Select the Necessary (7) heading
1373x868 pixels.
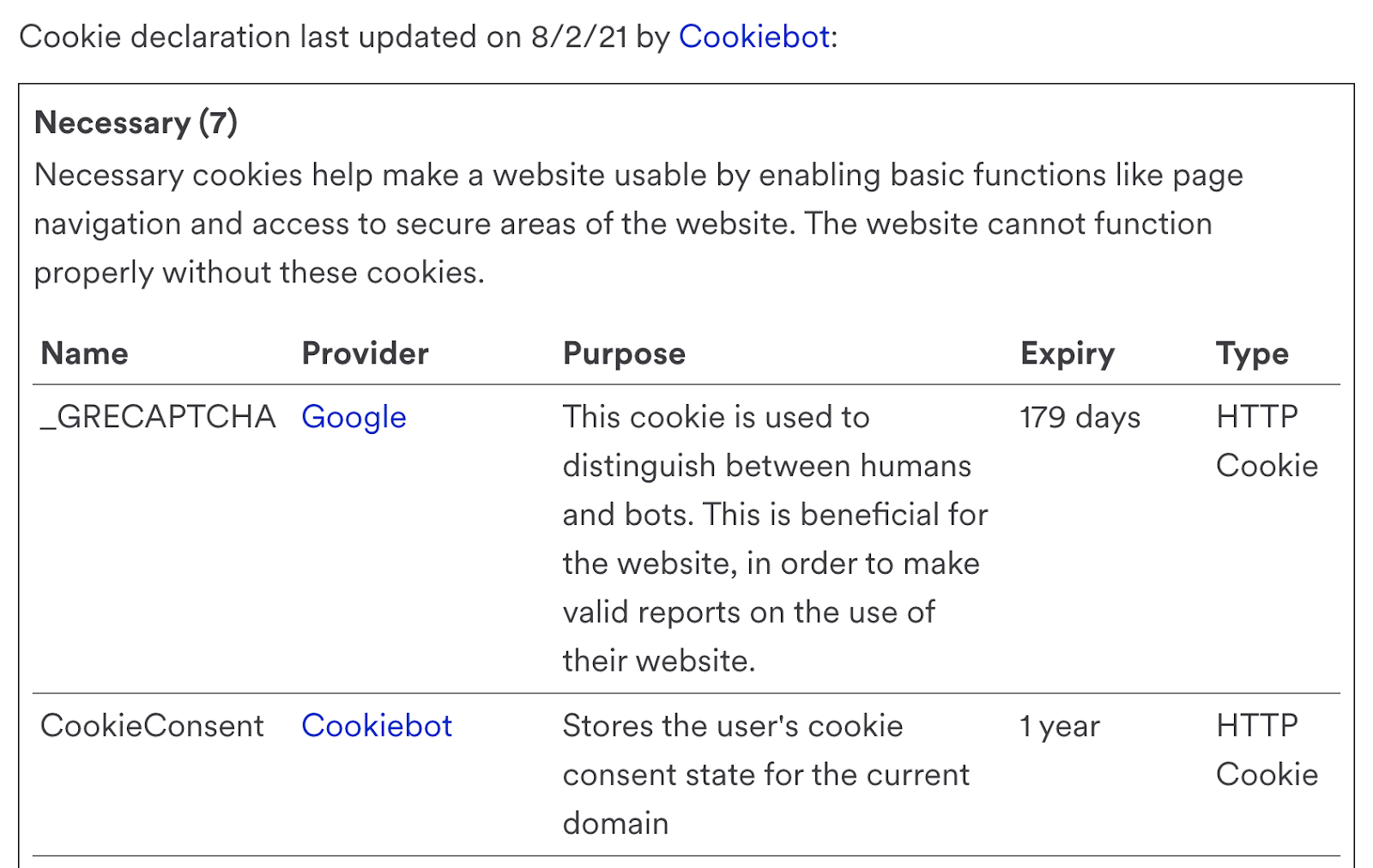136,123
